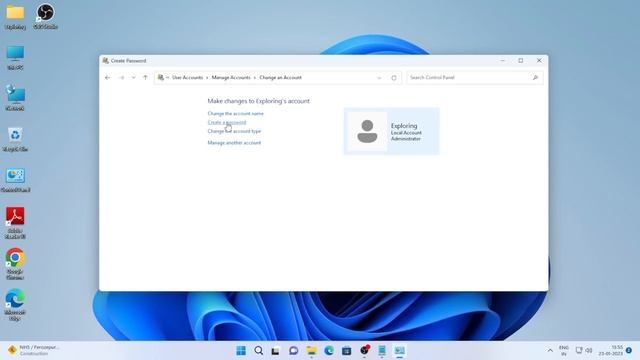Click the Create Password window title icon

coord(106,60)
